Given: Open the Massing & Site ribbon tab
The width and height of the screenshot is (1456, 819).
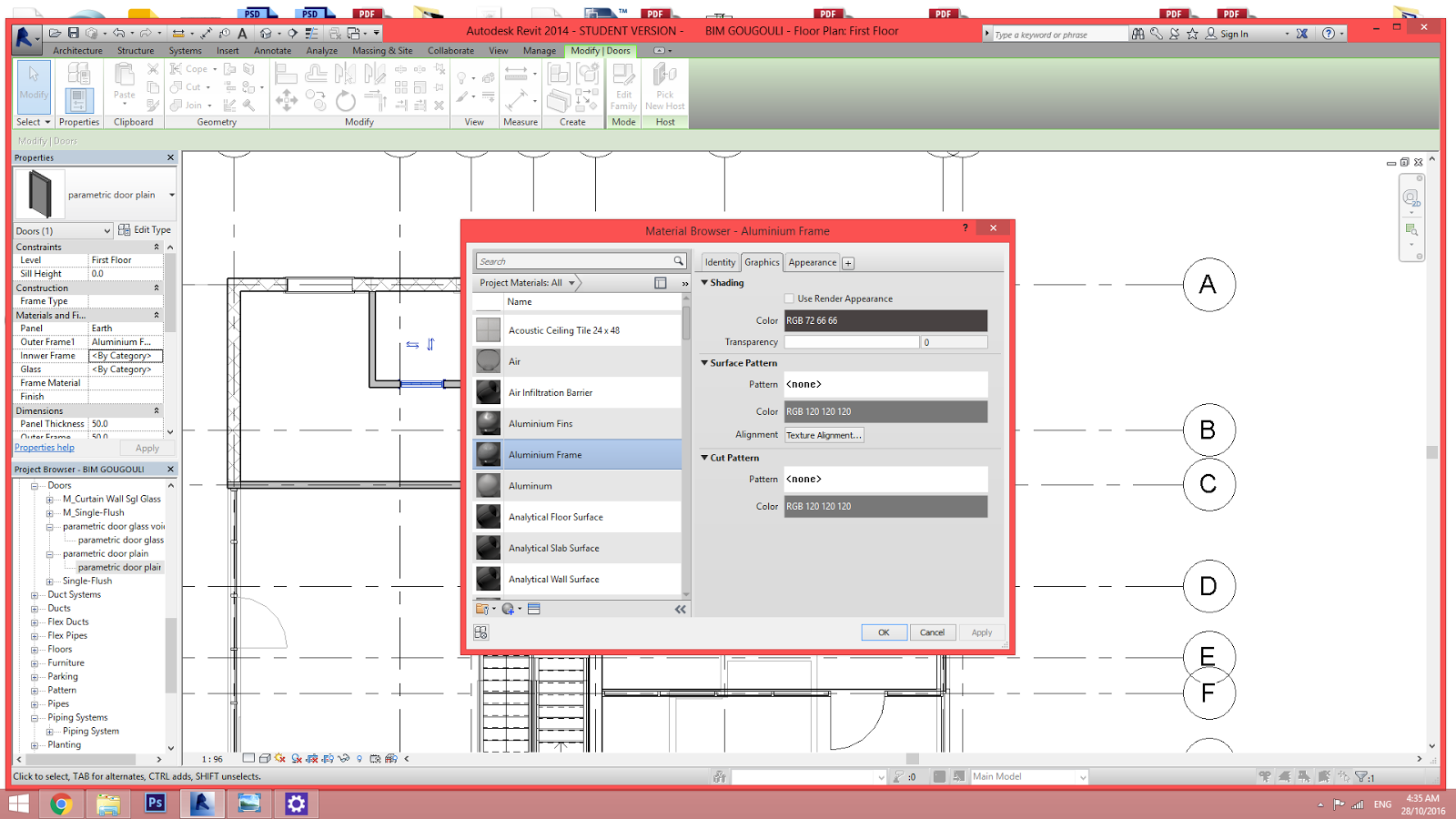Looking at the screenshot, I should [382, 51].
